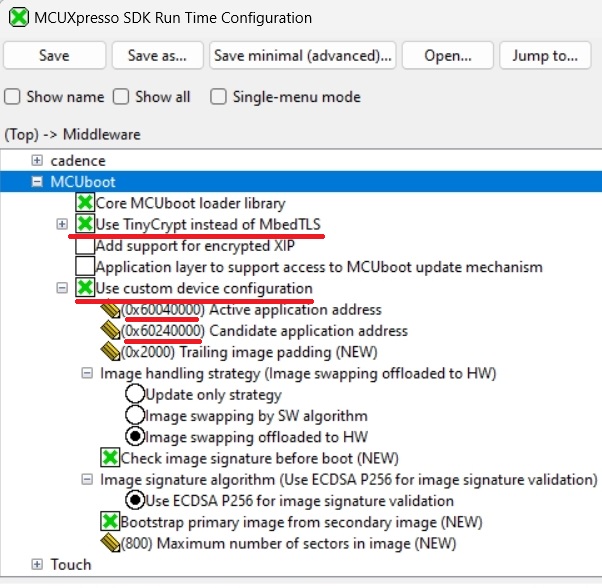Click the pencil icon beside Candidate application address
Viewport: 602px width, 588px height.
(x=111, y=331)
